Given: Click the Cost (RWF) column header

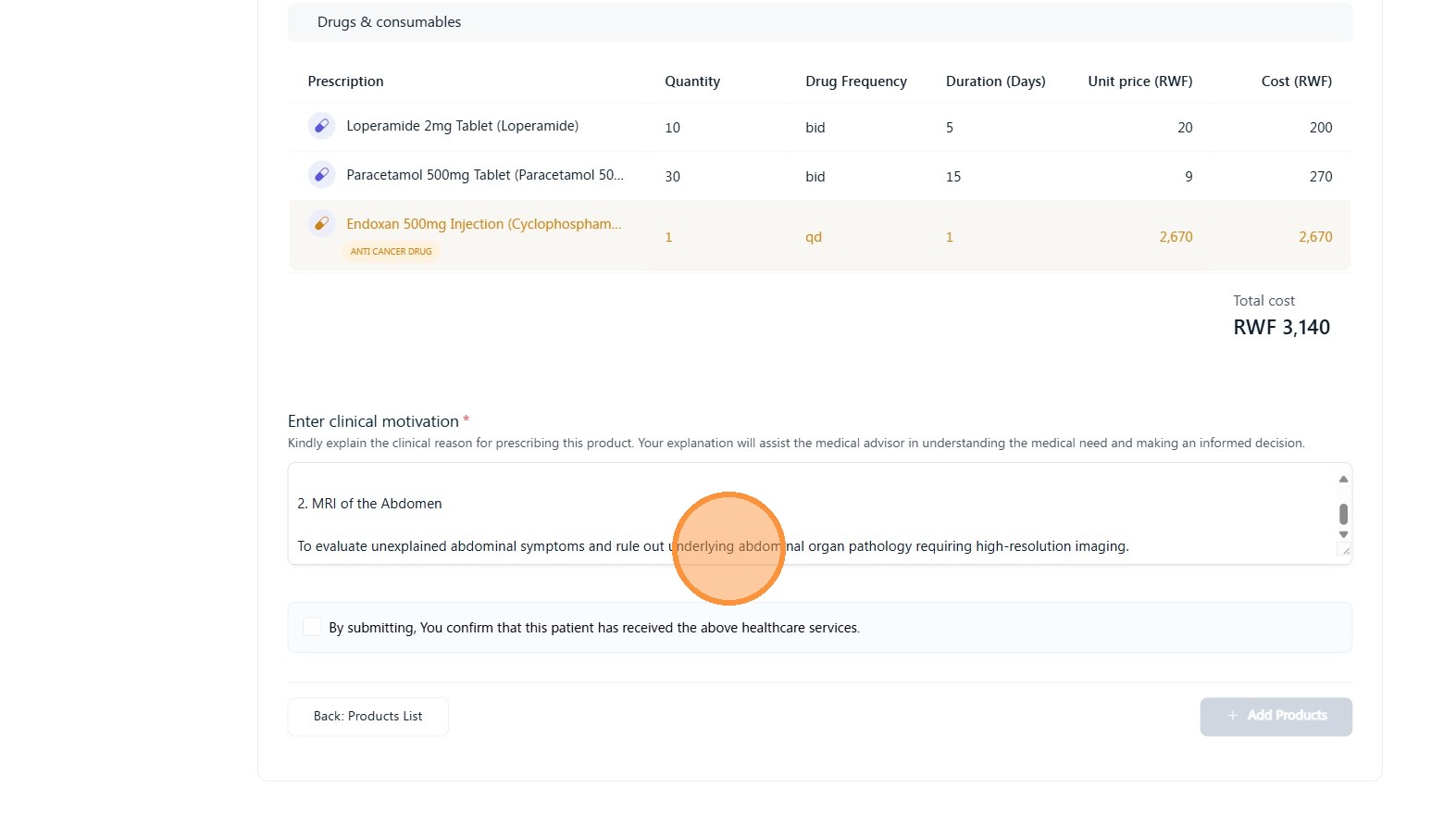Looking at the screenshot, I should click(1297, 81).
